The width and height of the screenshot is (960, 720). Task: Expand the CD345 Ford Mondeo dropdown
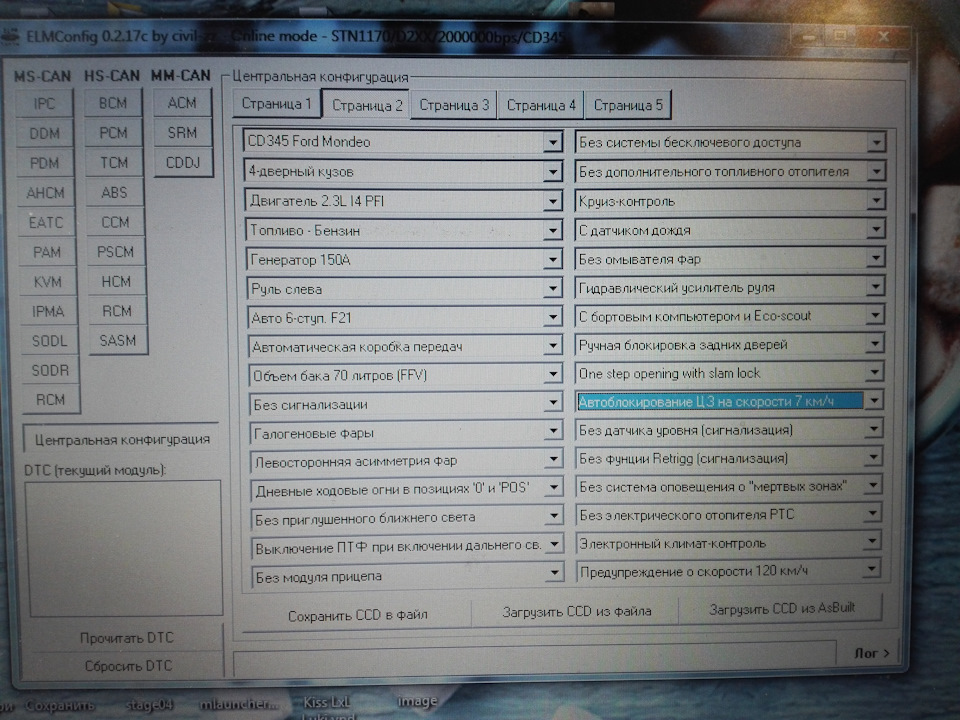pyautogui.click(x=552, y=142)
